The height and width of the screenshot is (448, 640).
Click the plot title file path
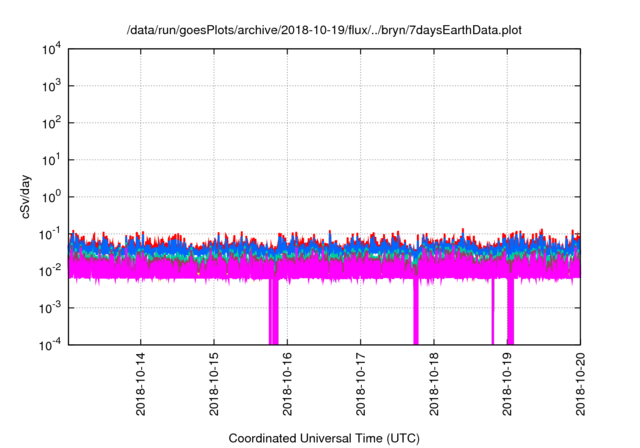click(324, 30)
